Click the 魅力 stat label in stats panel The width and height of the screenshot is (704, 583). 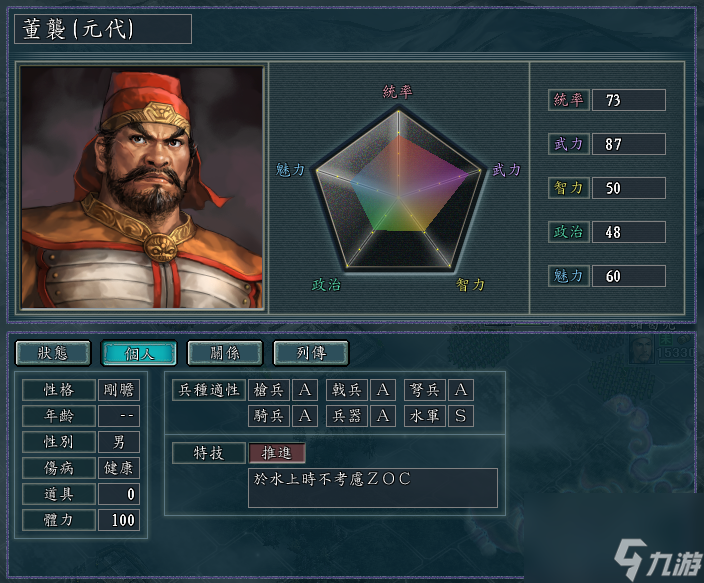tap(568, 276)
